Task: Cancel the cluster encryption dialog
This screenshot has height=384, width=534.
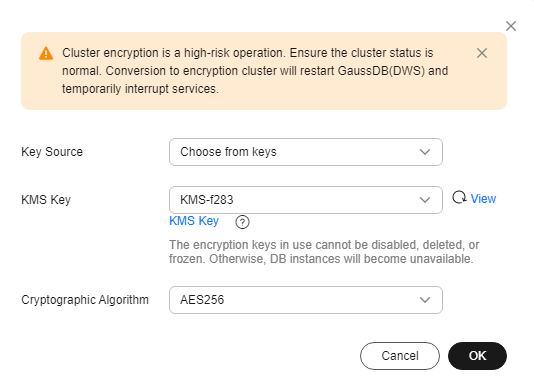Action: coord(400,356)
